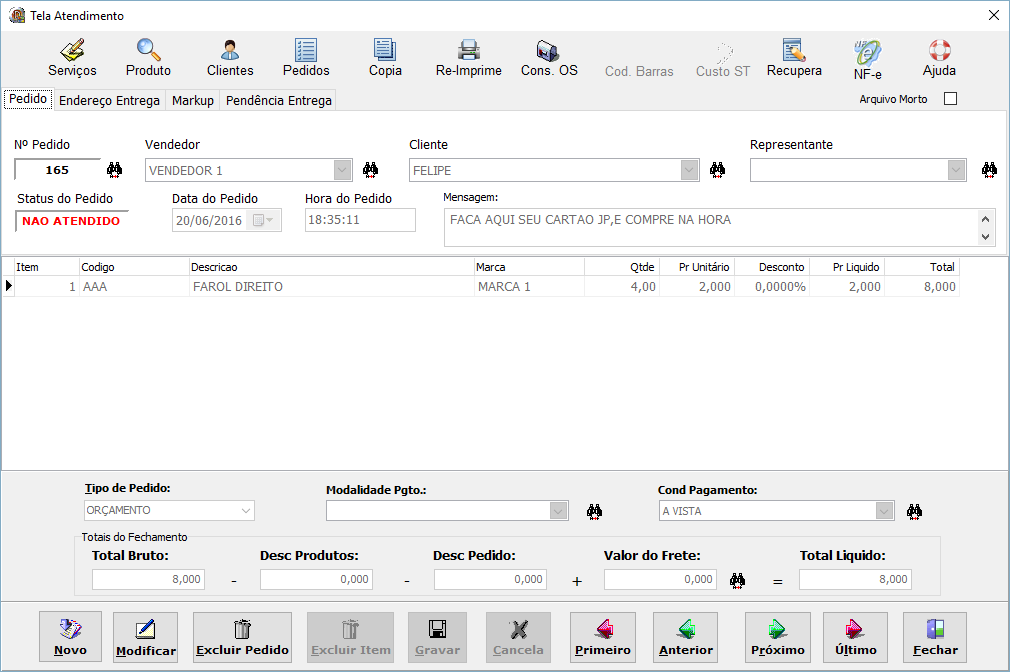Open Ajuda lifebuoy help icon
Screen dimensions: 1010x672
[939, 58]
